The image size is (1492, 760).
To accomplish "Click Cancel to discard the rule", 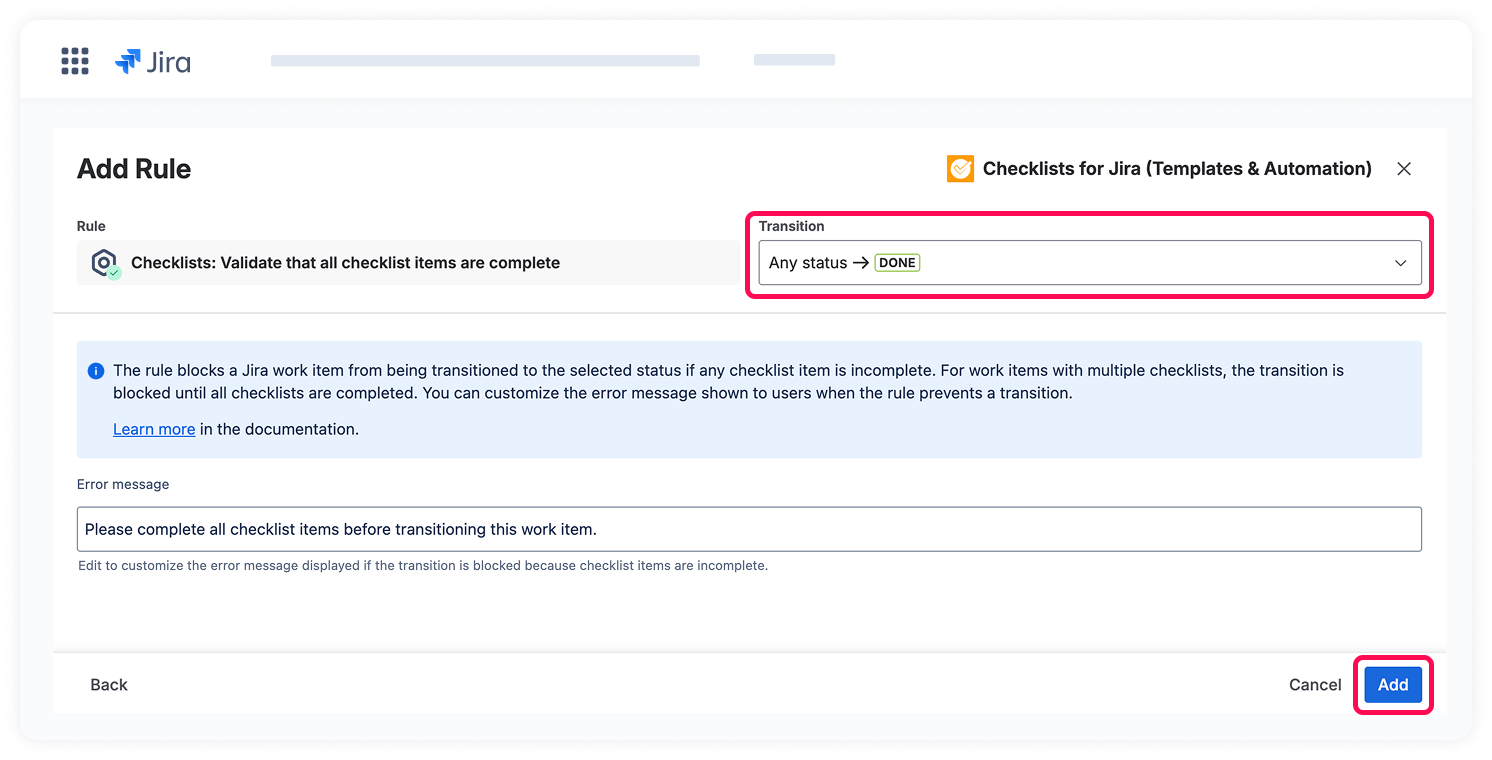I will coord(1315,685).
